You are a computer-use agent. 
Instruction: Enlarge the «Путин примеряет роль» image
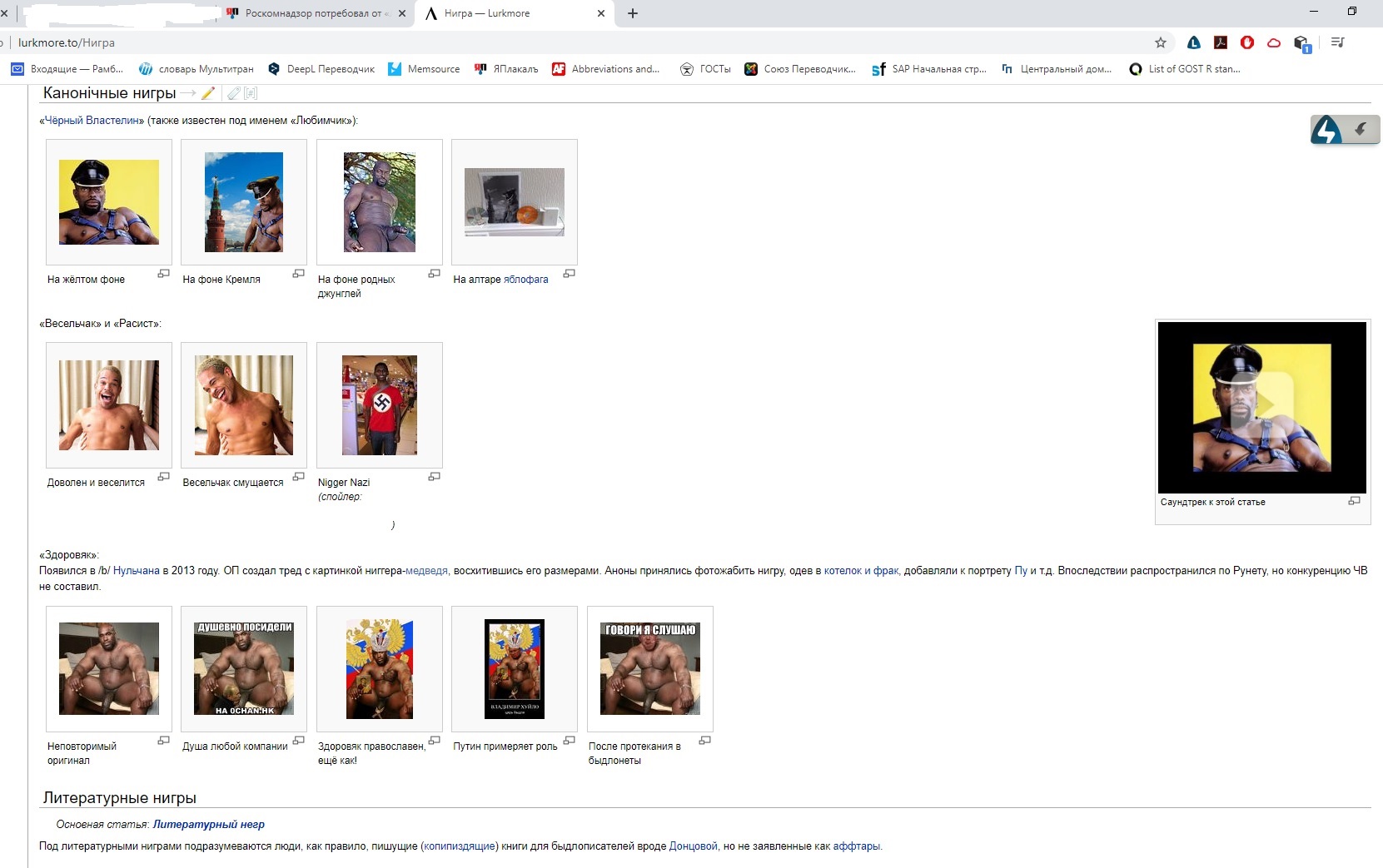coord(570,740)
